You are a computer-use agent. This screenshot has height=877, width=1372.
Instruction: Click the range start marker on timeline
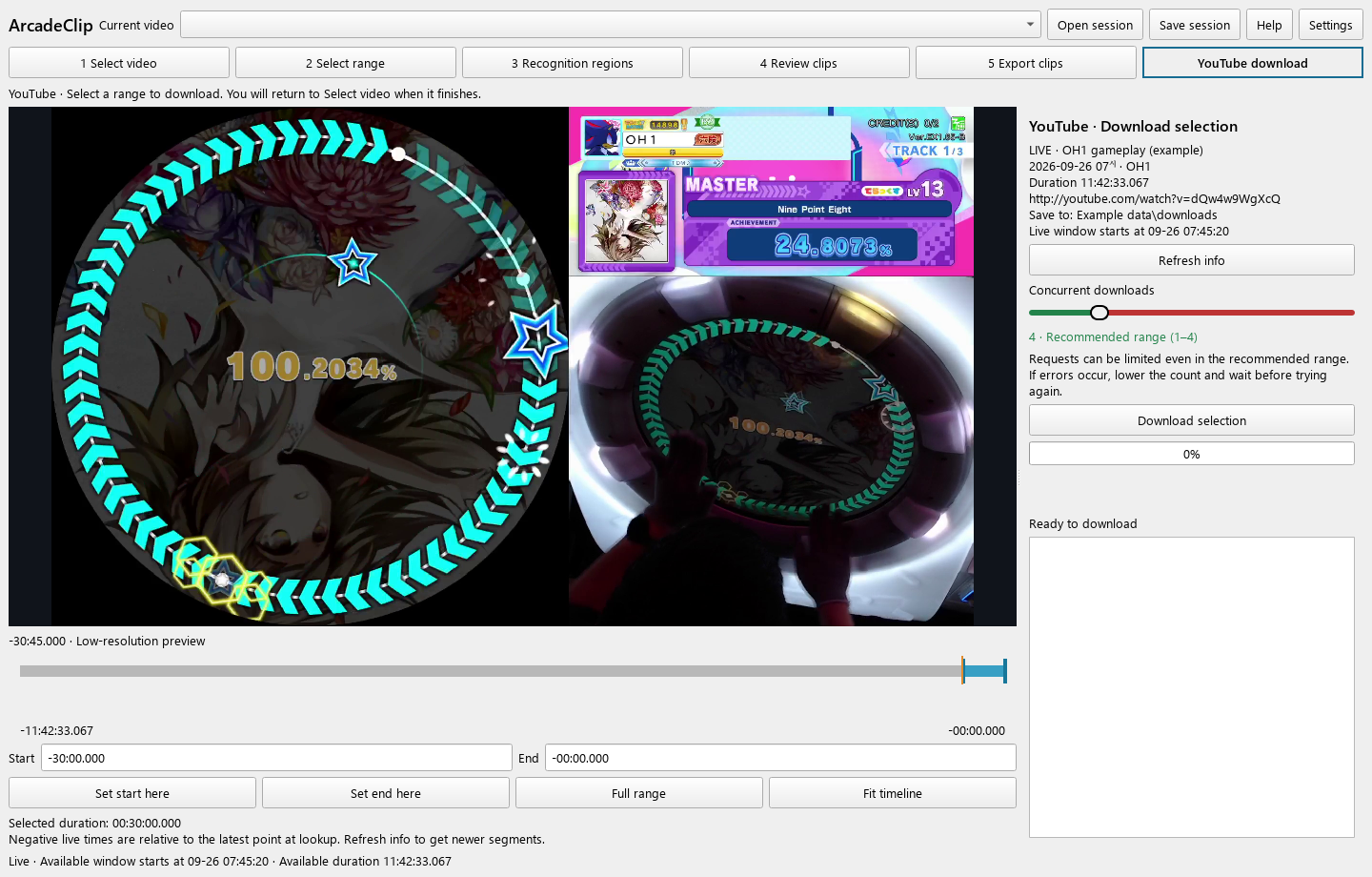963,671
